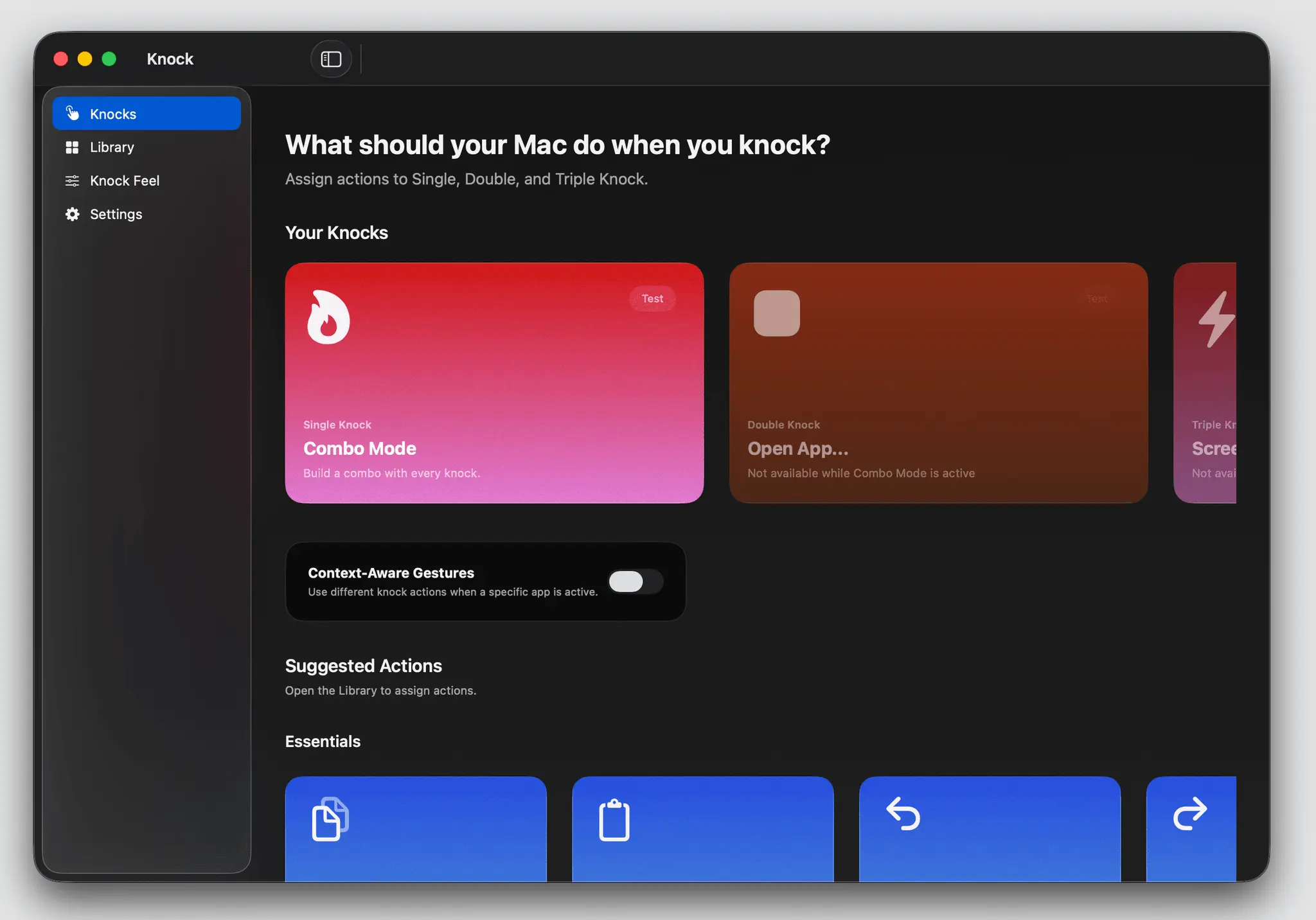Open the Knocks section
This screenshot has width=1316, height=920.
(147, 114)
